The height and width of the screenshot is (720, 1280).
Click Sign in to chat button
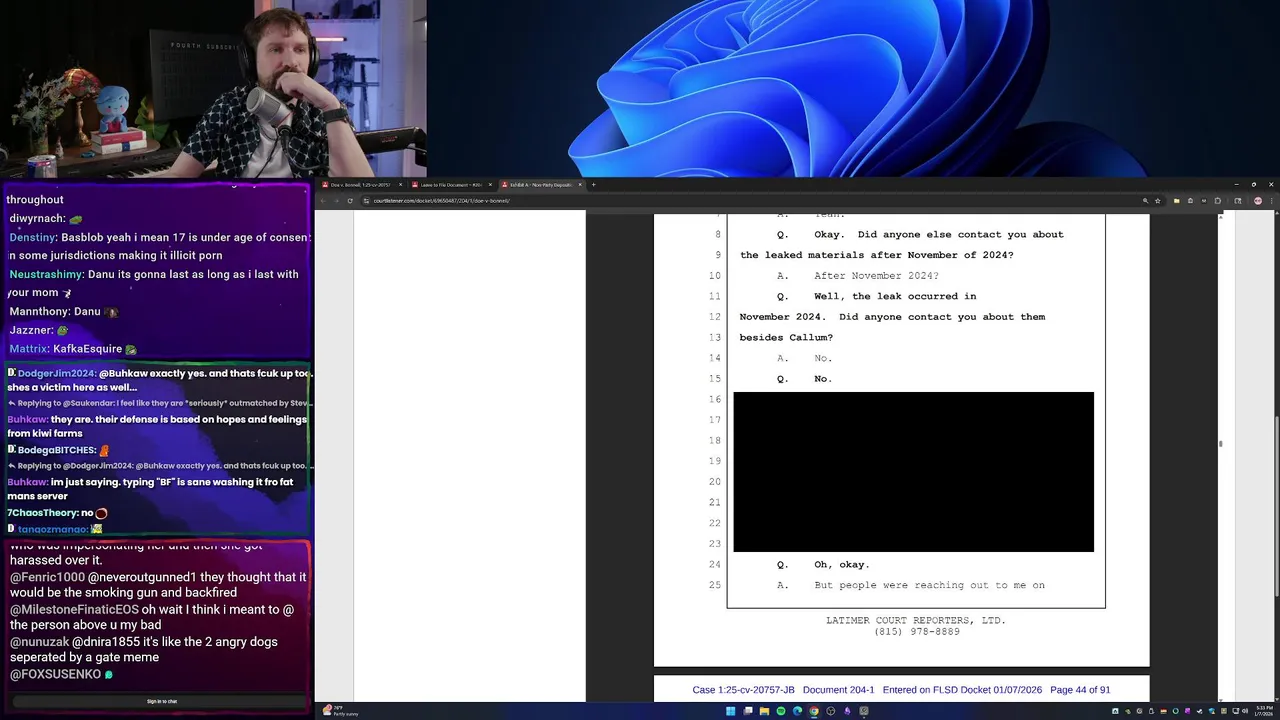tap(162, 701)
